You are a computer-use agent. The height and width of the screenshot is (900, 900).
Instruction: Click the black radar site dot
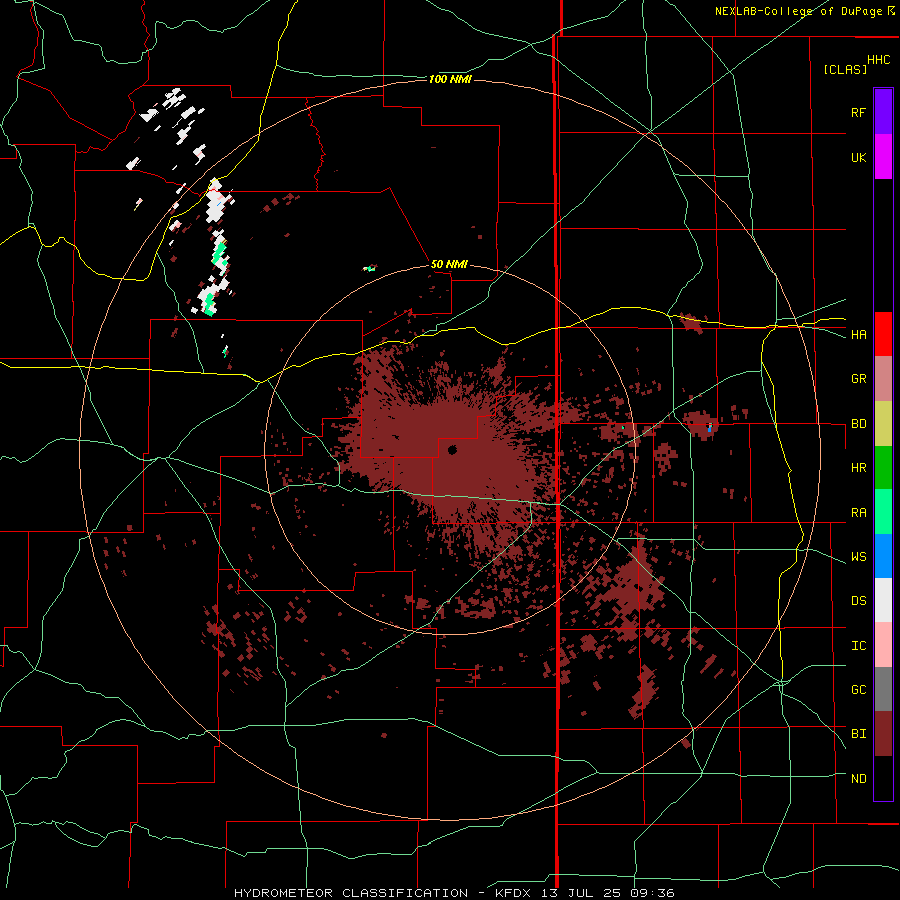click(452, 450)
